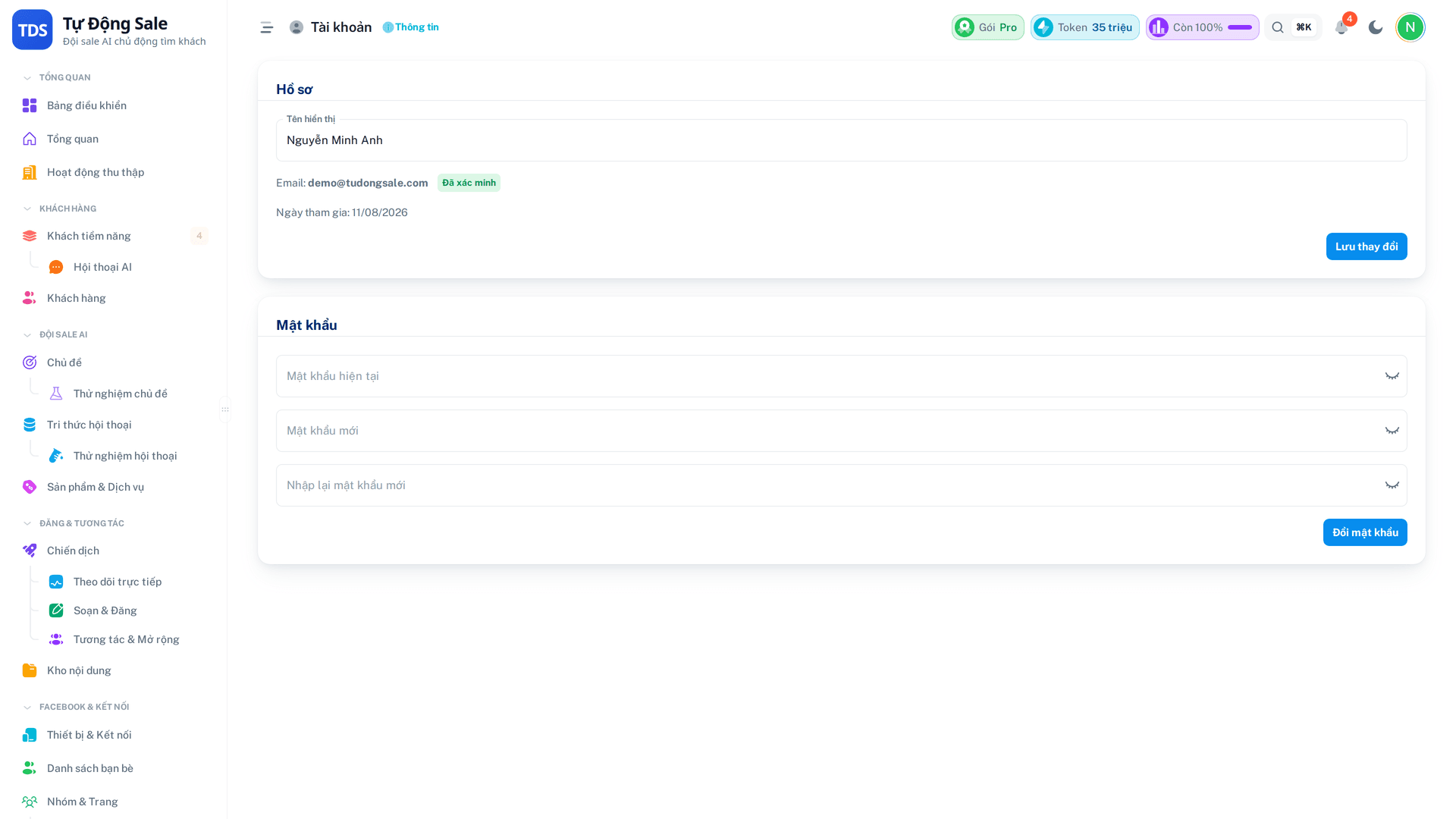This screenshot has height=819, width=1456.
Task: Open Danh sách bạn bè
Action: coord(114,768)
